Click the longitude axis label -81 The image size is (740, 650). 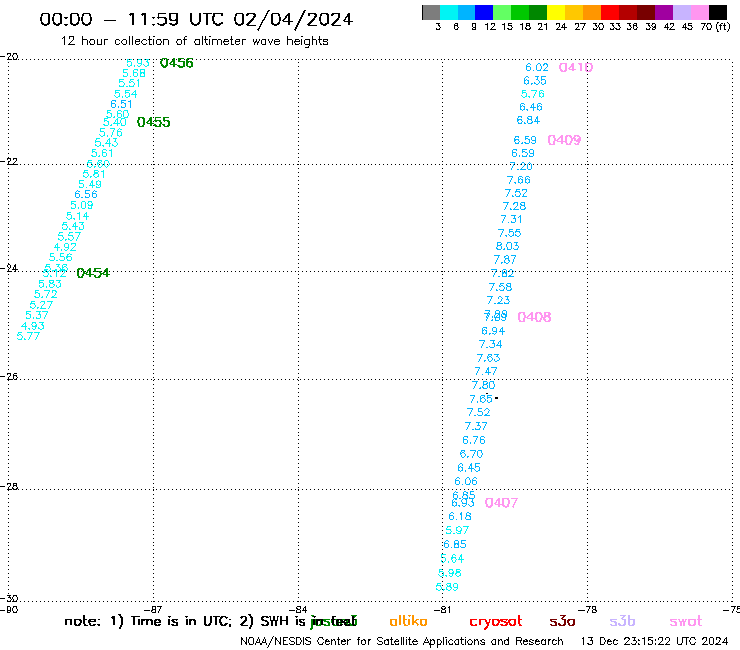pos(442,610)
